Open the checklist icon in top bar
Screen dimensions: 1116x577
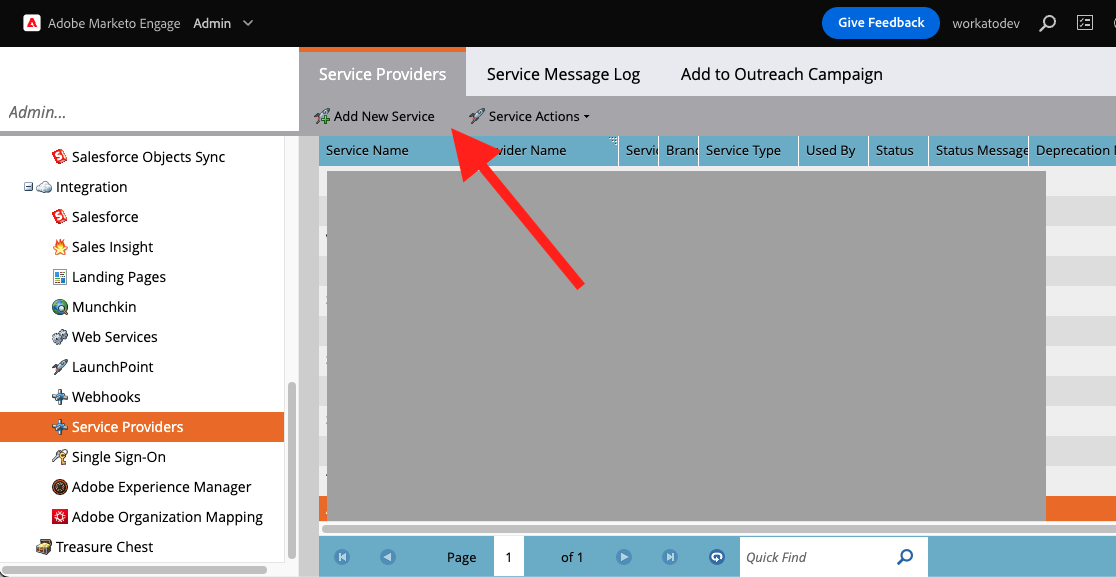pyautogui.click(x=1085, y=23)
